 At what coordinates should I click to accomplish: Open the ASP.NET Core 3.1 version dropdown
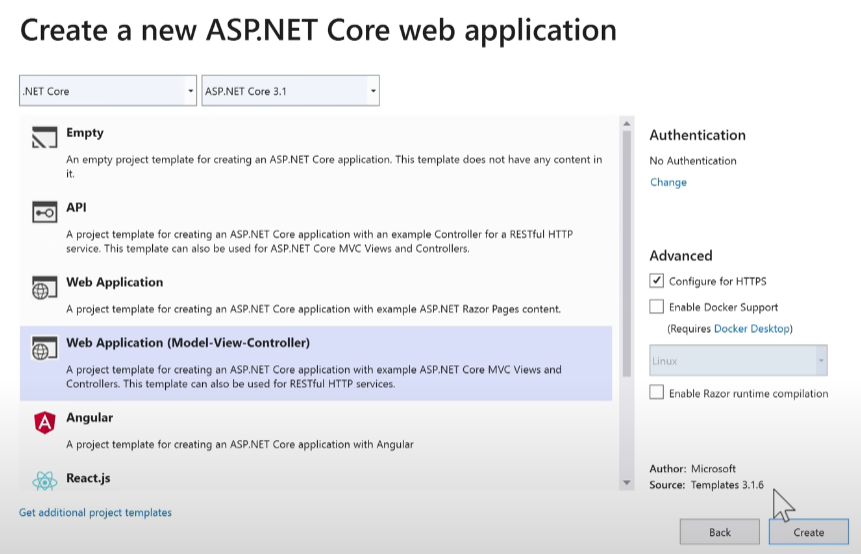click(290, 91)
